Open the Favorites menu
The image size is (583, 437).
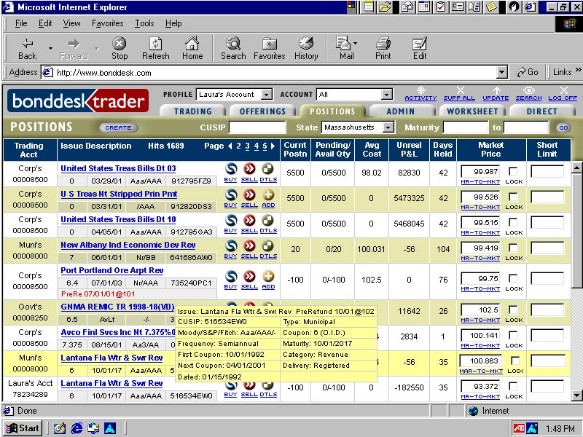coord(107,23)
